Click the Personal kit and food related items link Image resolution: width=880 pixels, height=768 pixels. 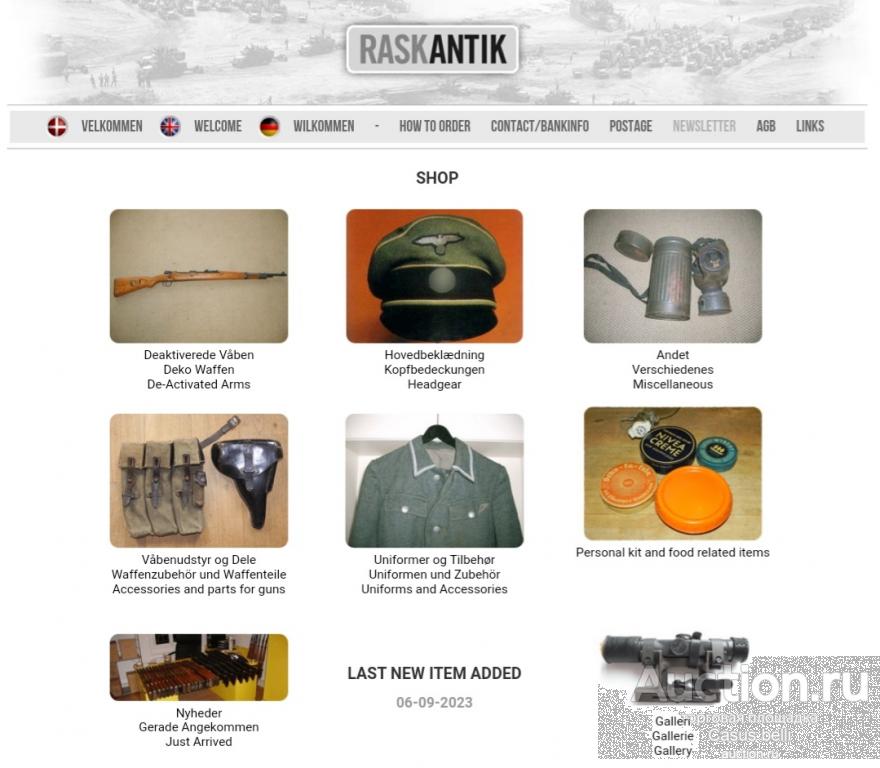(672, 552)
